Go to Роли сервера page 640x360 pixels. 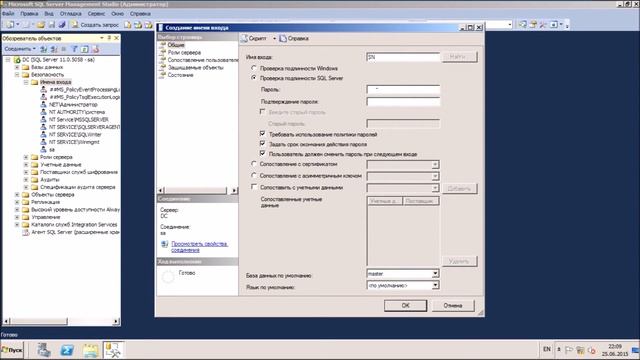[184, 53]
